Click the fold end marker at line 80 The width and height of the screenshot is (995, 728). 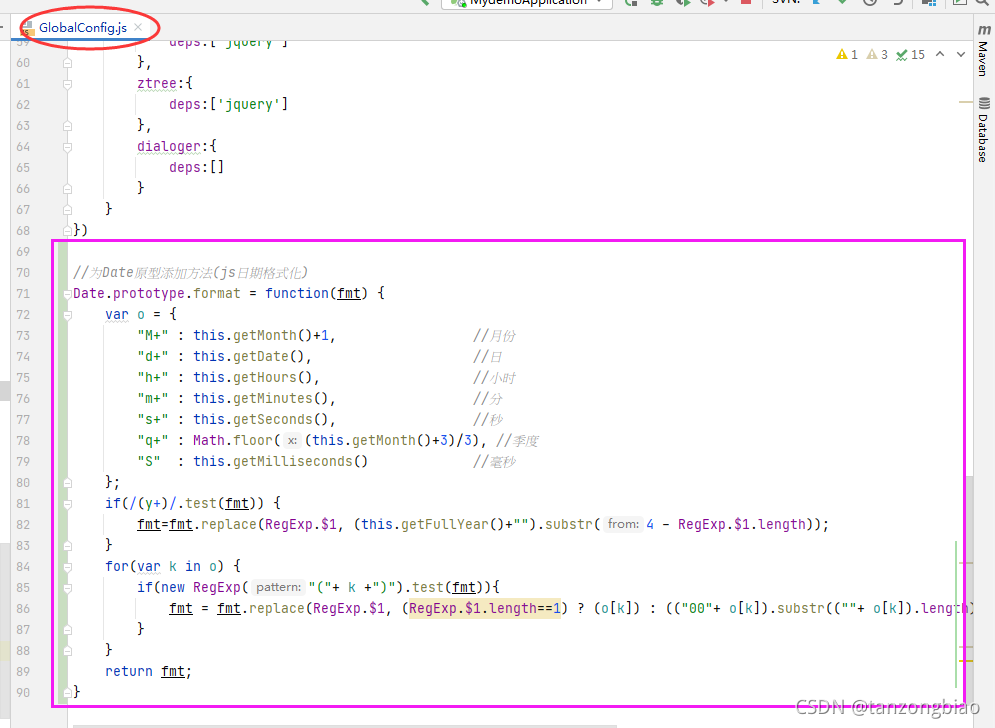tap(67, 483)
